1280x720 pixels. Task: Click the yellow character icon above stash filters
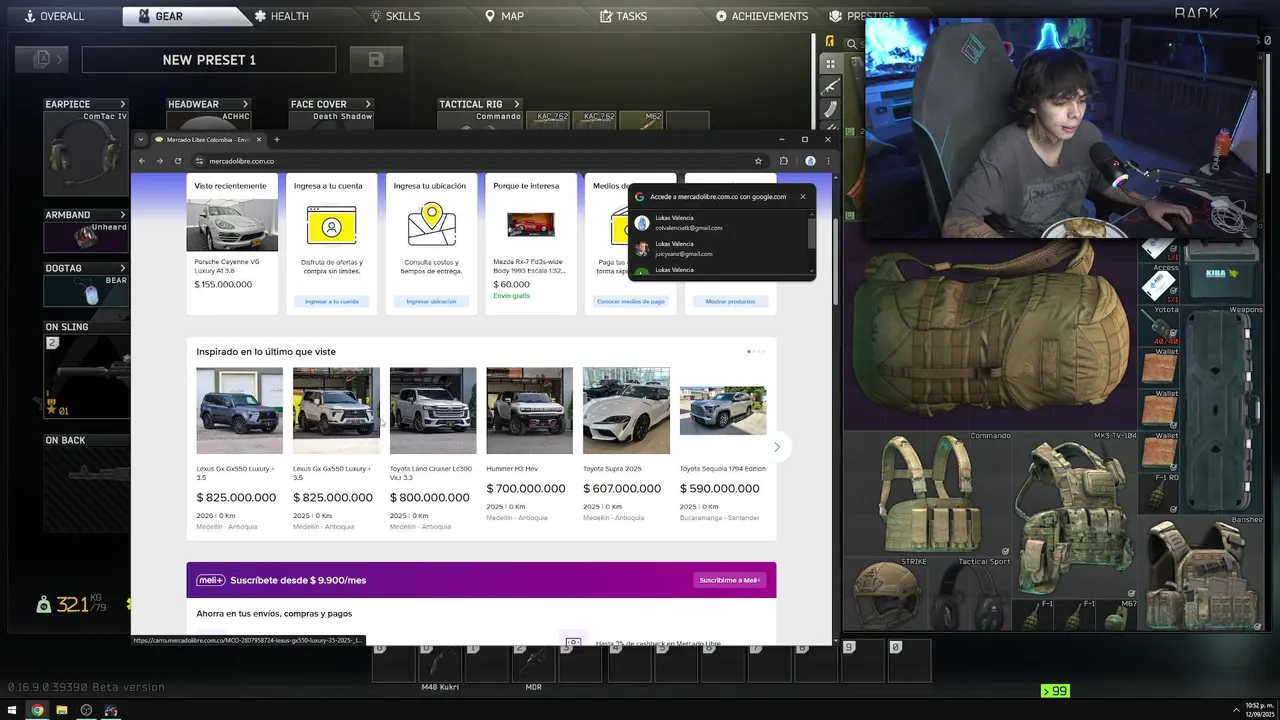(x=830, y=41)
